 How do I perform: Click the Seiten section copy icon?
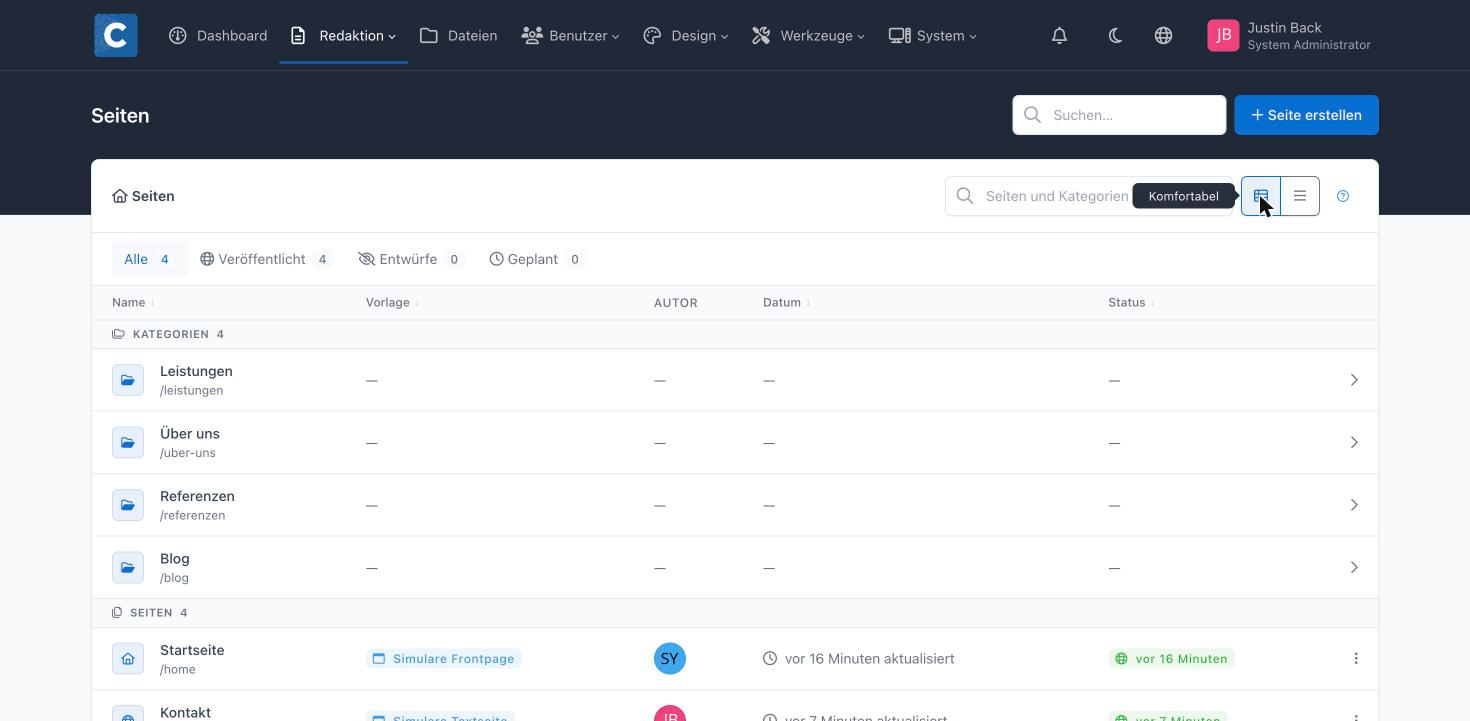tap(117, 612)
